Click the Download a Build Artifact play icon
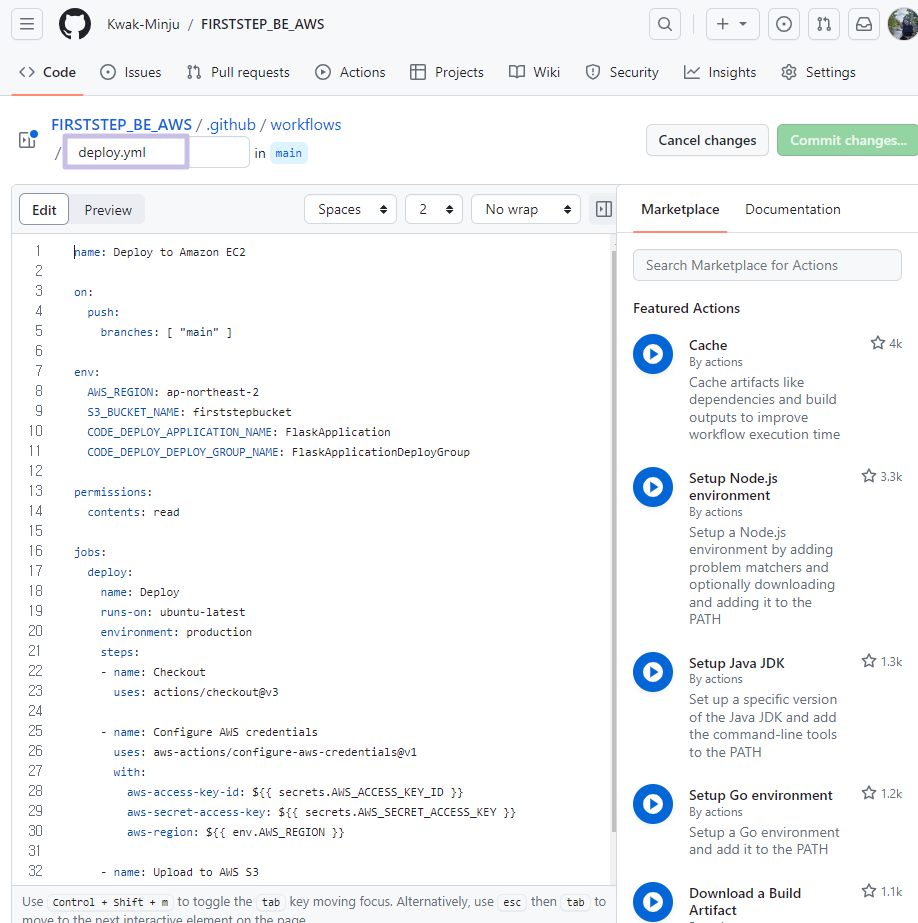The image size is (918, 923). [x=653, y=902]
